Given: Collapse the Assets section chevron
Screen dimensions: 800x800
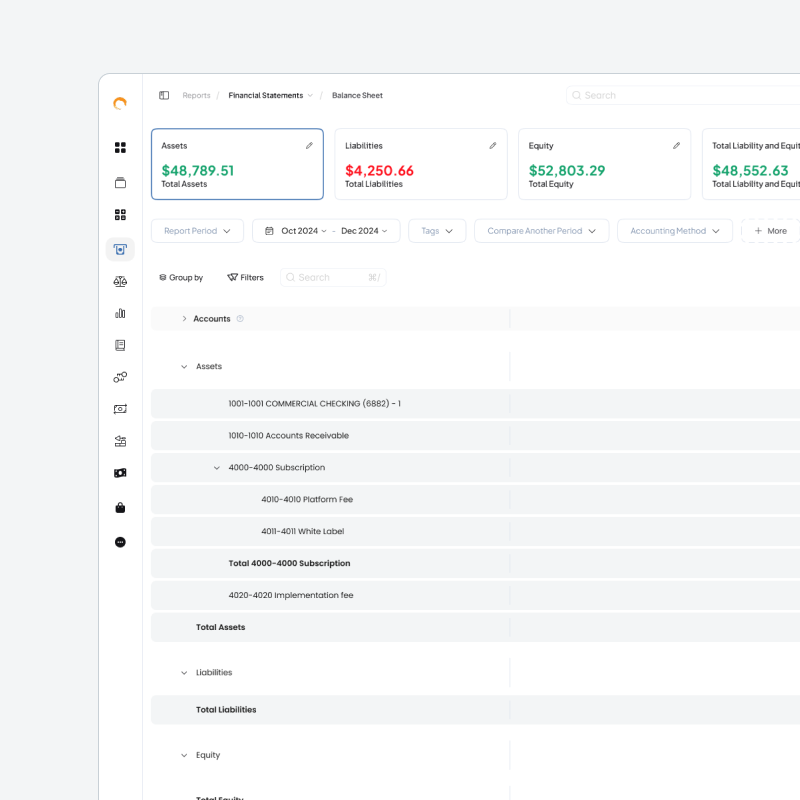Looking at the screenshot, I should [x=184, y=367].
